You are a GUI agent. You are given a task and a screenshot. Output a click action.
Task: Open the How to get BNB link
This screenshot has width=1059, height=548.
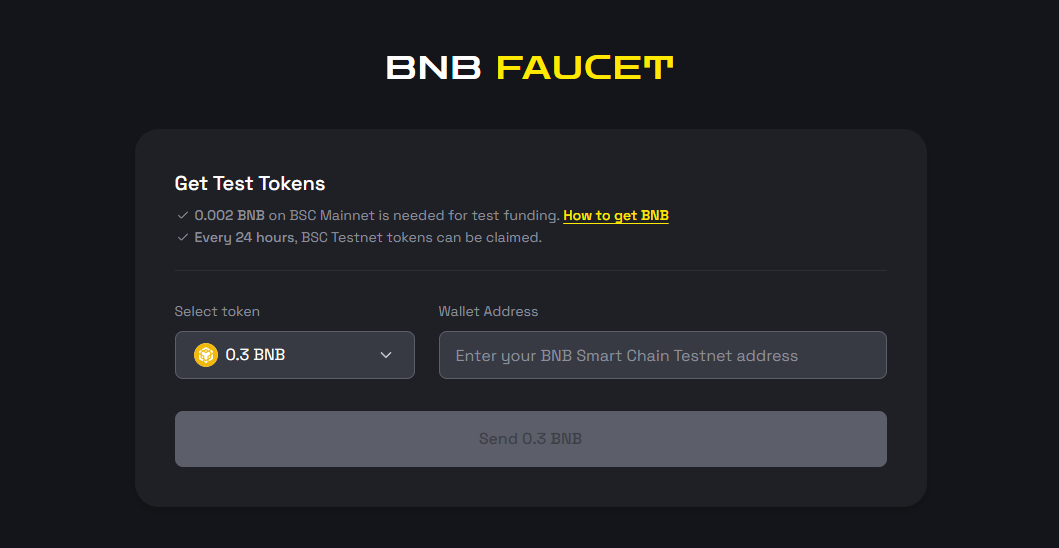tap(616, 215)
